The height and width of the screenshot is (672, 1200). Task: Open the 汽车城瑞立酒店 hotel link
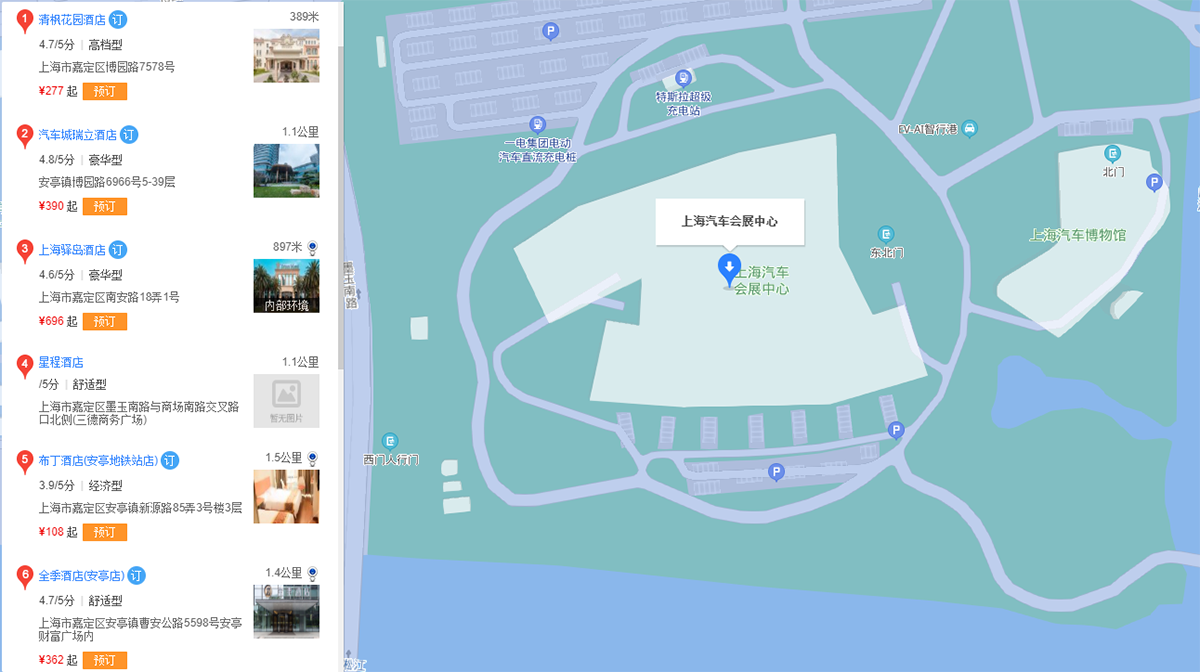[78, 135]
